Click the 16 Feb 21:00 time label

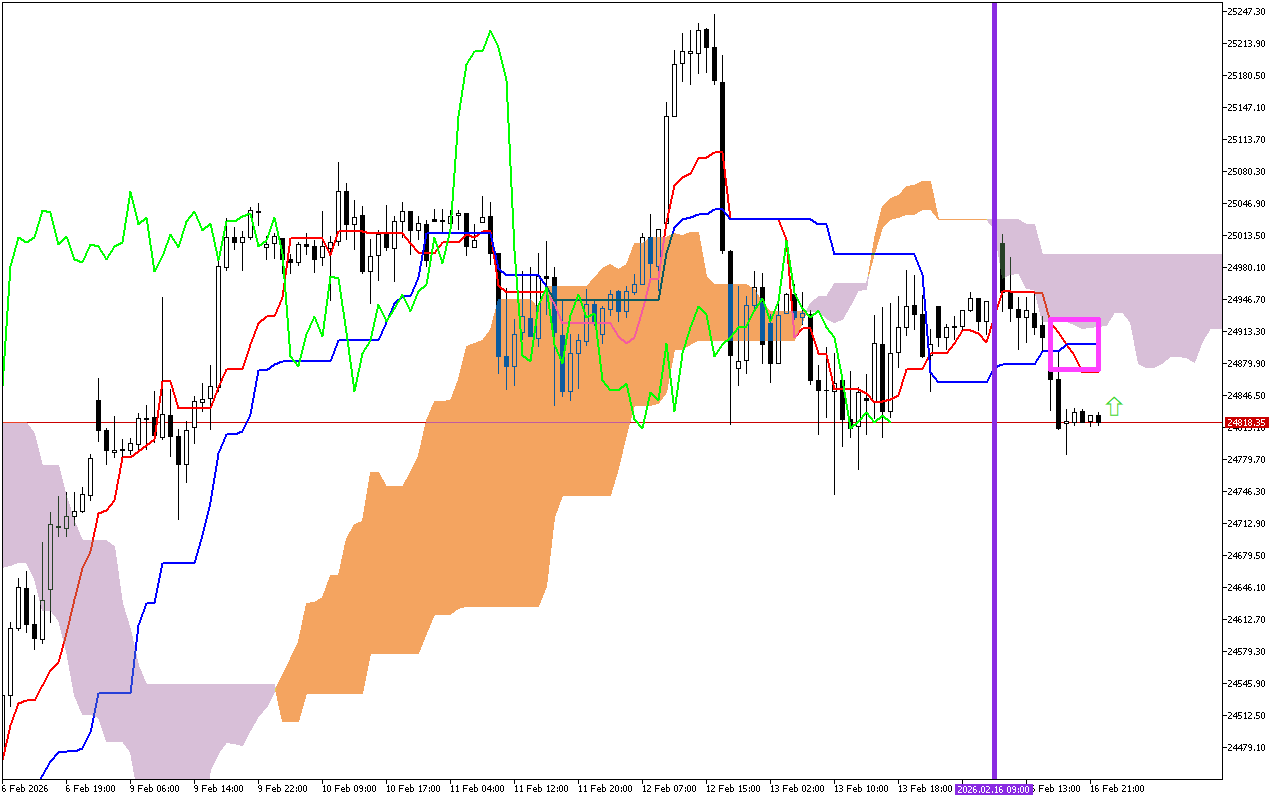[x=1116, y=789]
